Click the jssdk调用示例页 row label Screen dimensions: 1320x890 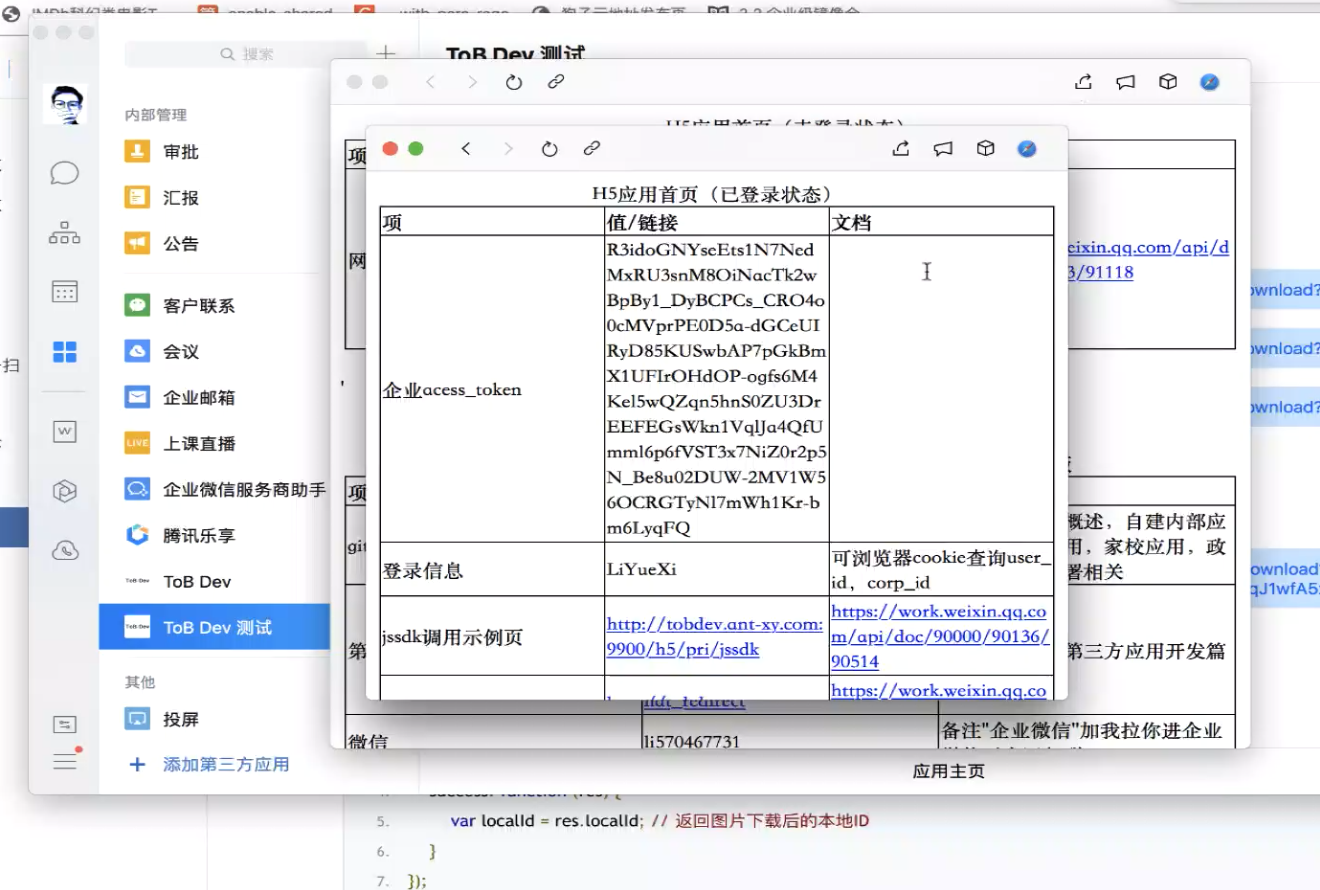point(453,637)
